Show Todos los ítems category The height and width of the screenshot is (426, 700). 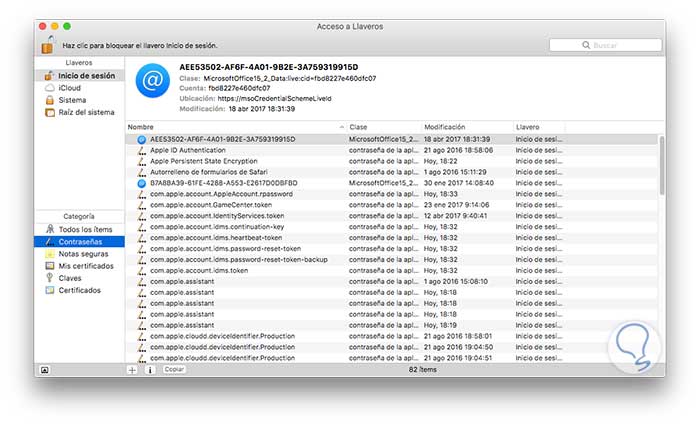tap(80, 229)
